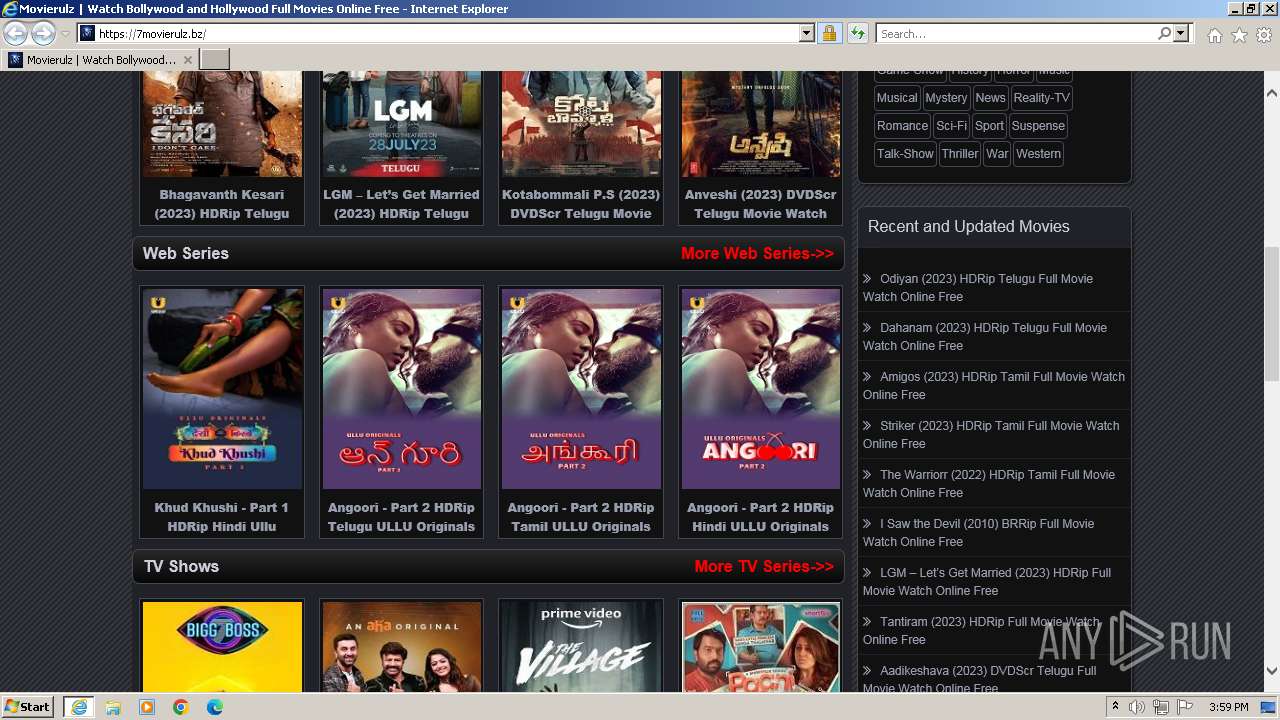Open Tantiram (2023) HDRip link

pyautogui.click(x=981, y=631)
